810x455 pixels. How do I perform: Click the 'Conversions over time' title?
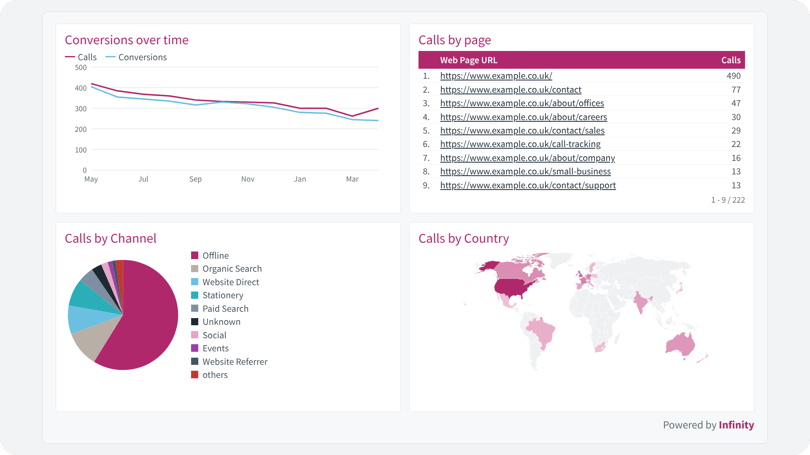(x=127, y=40)
